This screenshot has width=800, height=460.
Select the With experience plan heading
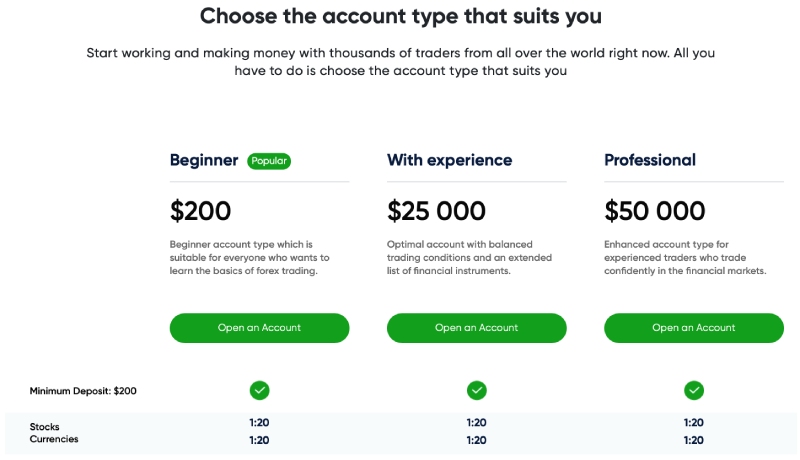(449, 160)
